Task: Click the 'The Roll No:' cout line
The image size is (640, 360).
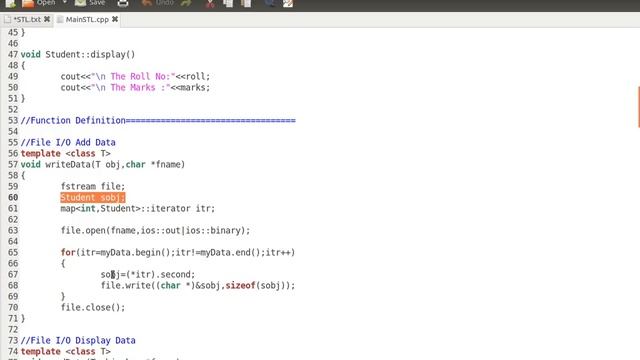Action: pos(135,77)
